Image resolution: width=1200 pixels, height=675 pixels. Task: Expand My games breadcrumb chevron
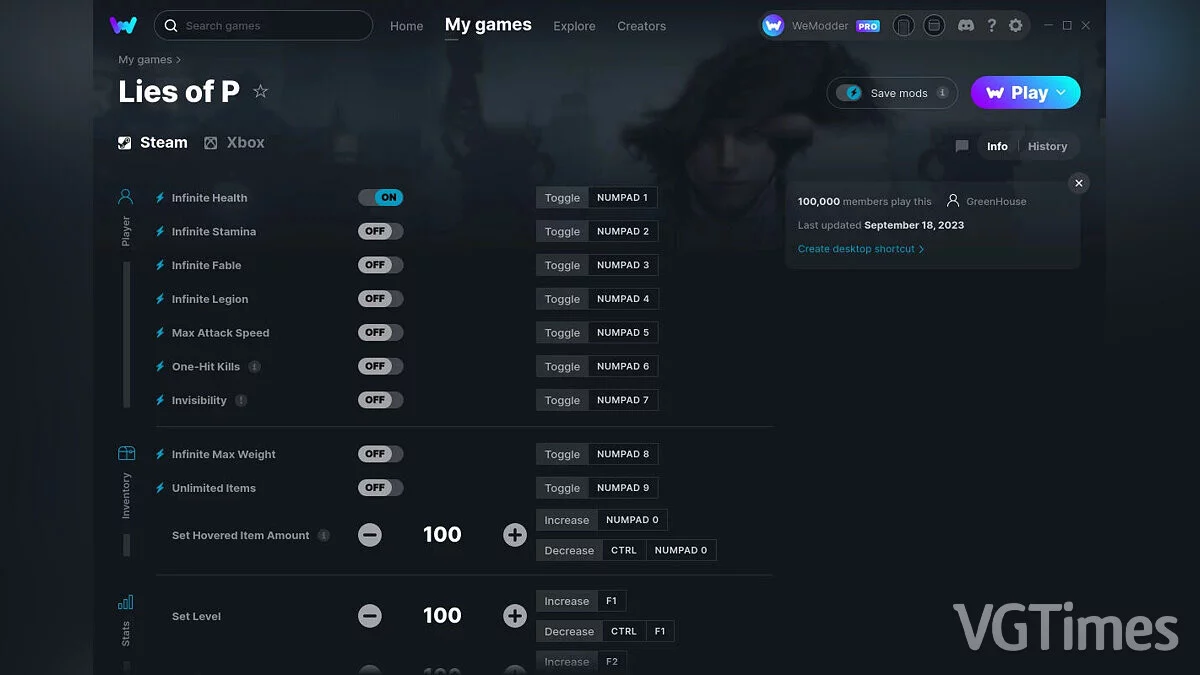(x=179, y=60)
